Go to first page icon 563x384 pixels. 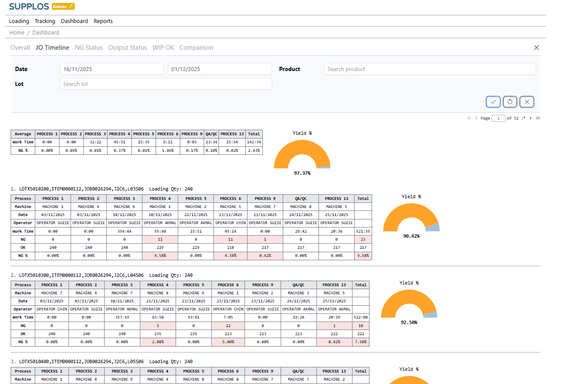[x=469, y=118]
